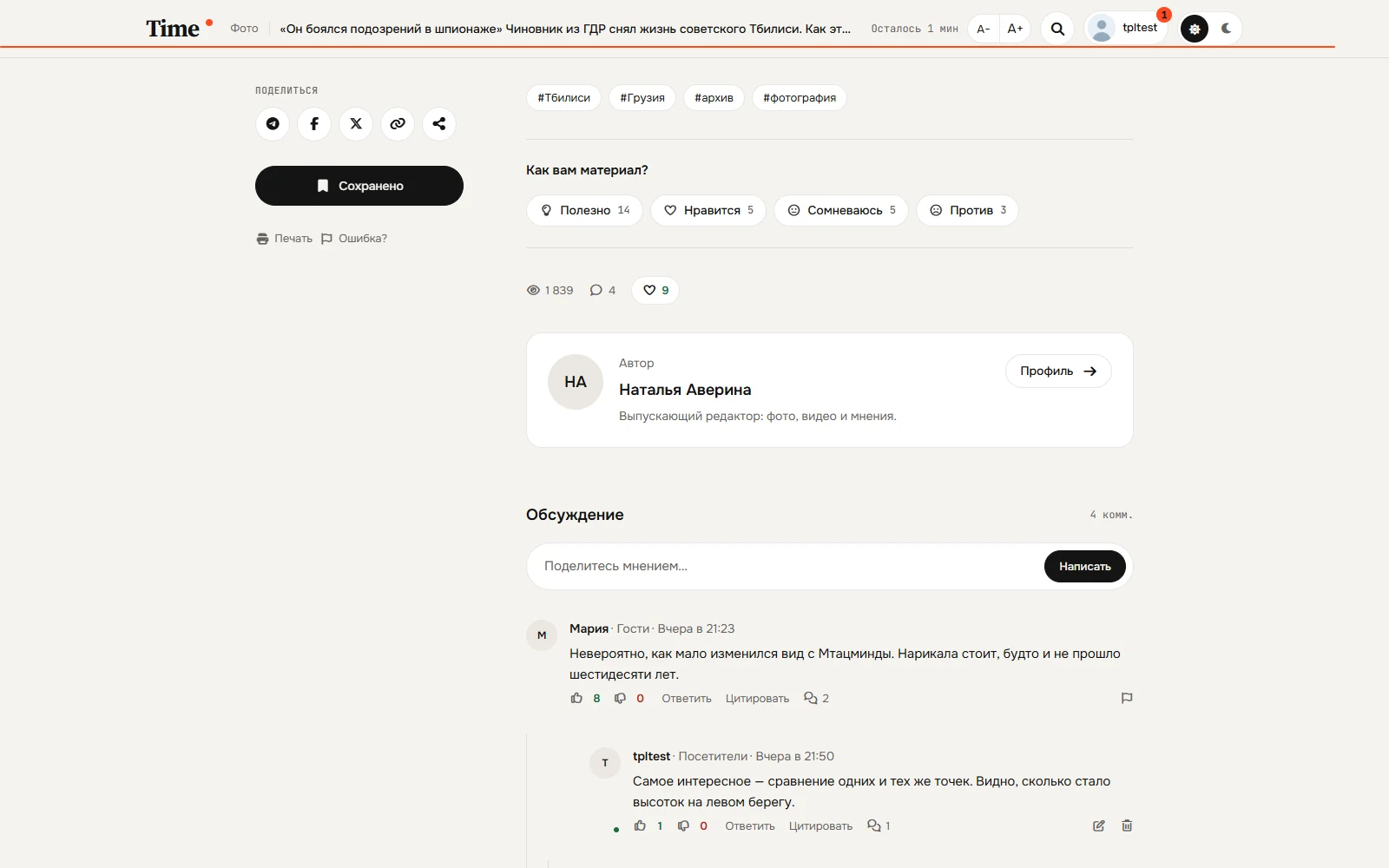This screenshot has height=868, width=1389.
Task: Switch to dark theme moon toggle
Action: coord(1226,29)
